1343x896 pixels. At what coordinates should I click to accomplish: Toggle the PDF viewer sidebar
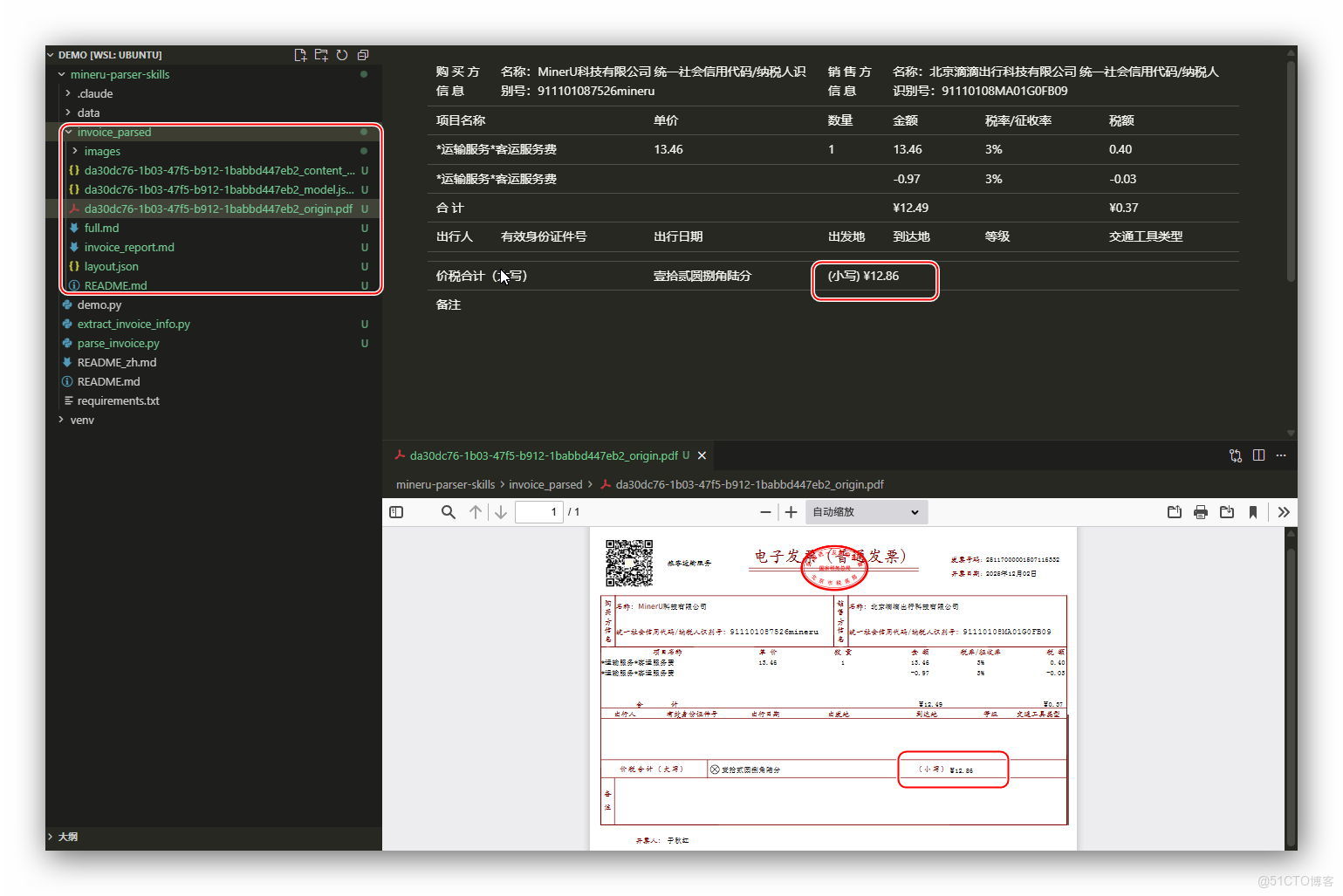396,512
